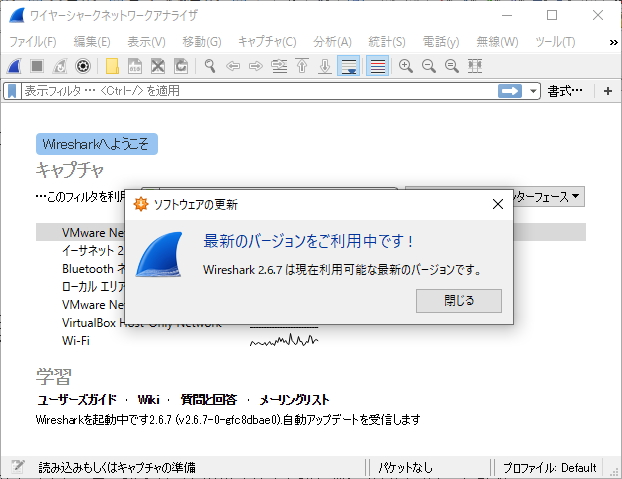The image size is (622, 479).
Task: Click the Wi-Fi traffic sparkline graph
Action: [284, 340]
